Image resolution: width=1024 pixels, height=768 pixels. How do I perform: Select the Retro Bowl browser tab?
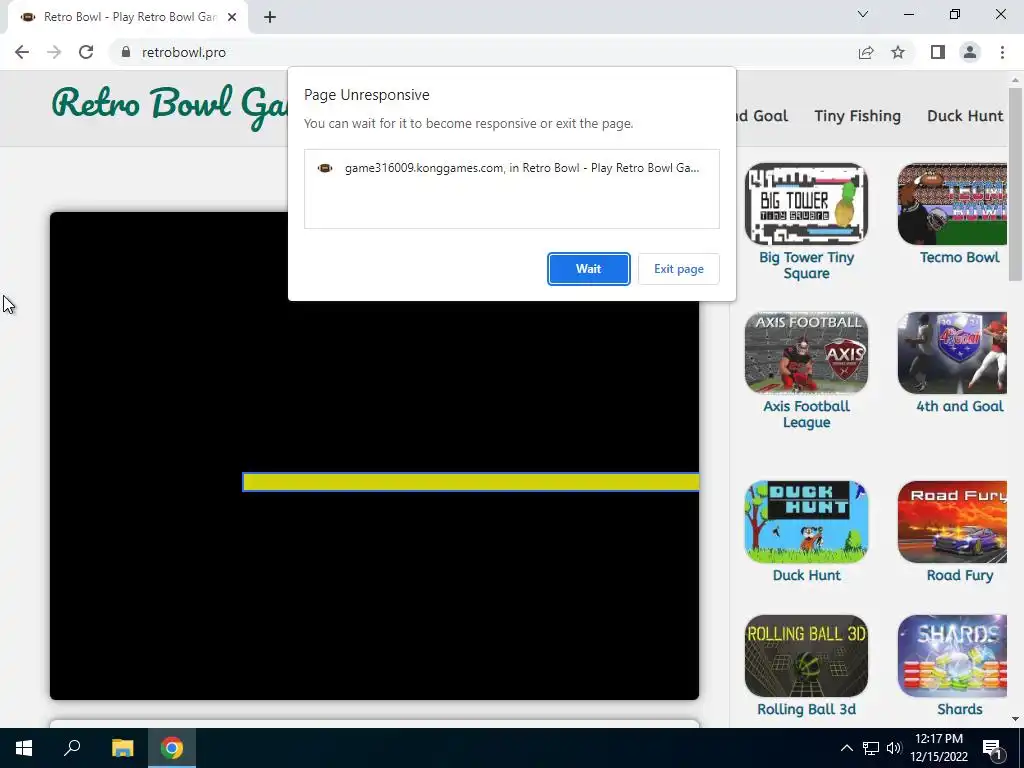[127, 17]
